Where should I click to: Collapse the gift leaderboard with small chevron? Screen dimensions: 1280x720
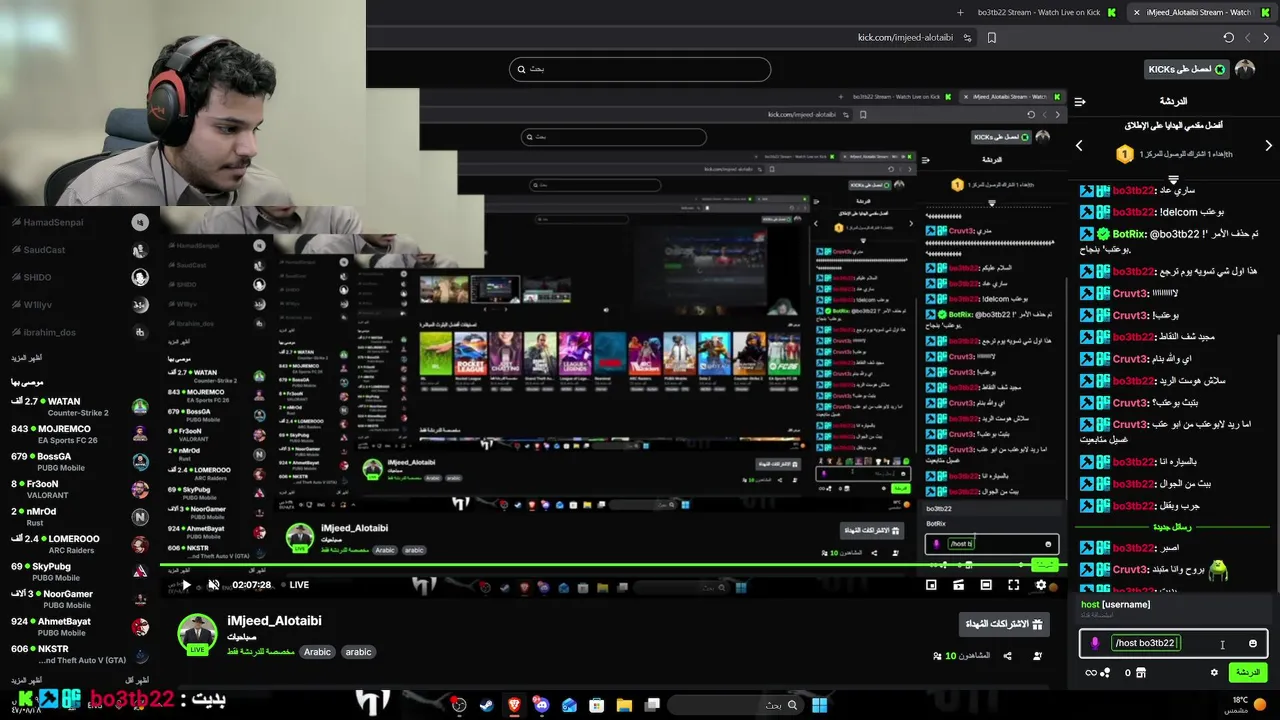(x=1174, y=179)
